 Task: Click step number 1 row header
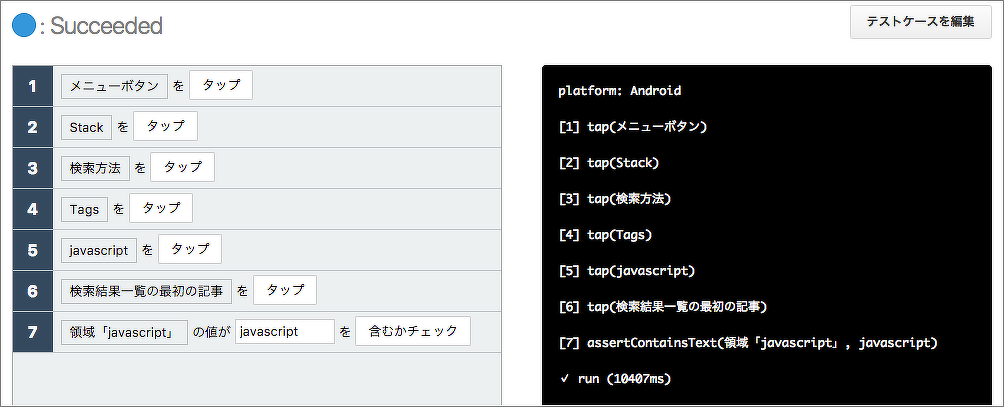(33, 86)
